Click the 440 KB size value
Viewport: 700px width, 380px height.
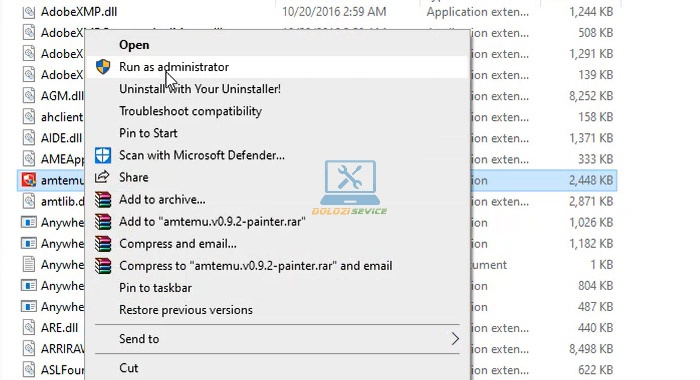(x=596, y=328)
